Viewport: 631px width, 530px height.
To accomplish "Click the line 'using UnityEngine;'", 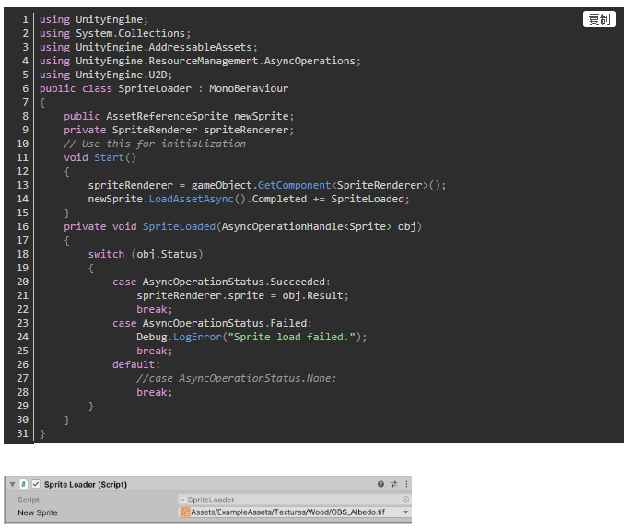I will click(x=93, y=19).
